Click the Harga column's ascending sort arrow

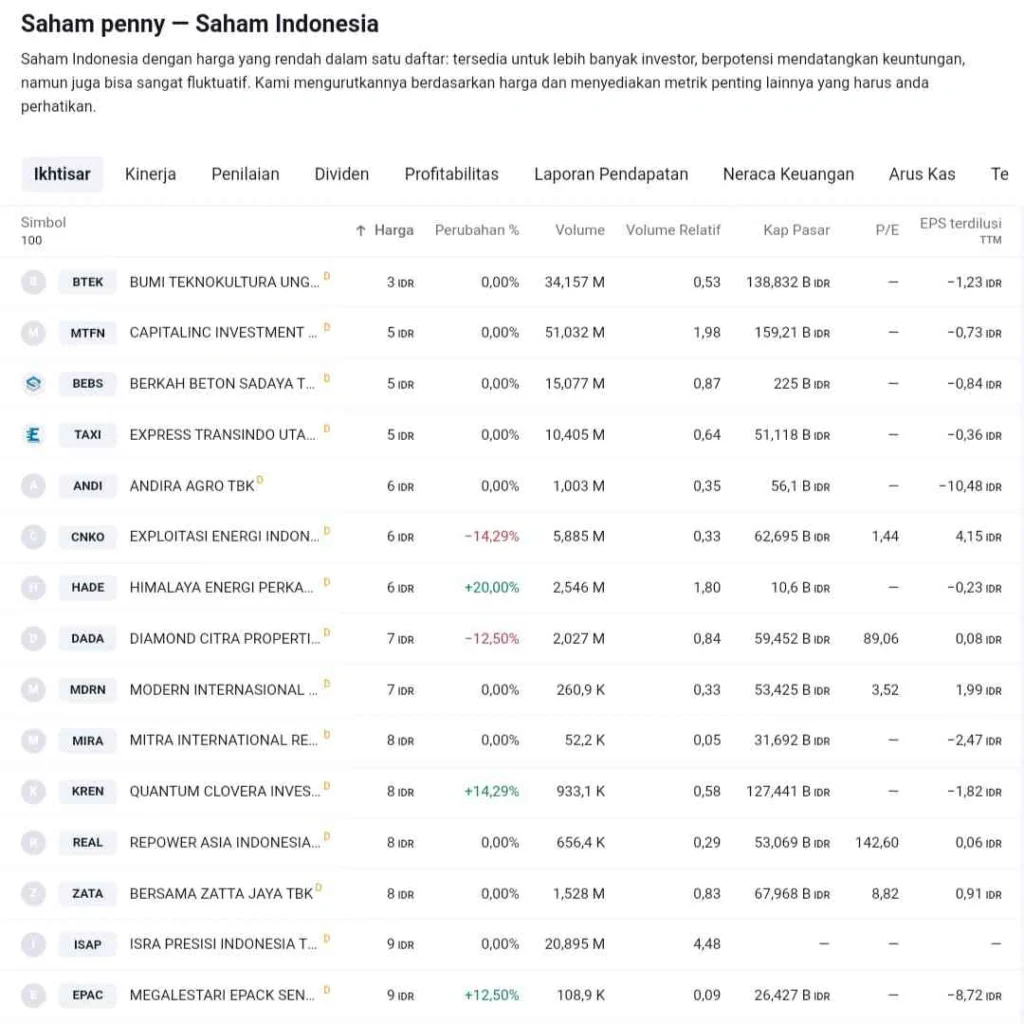pos(360,230)
